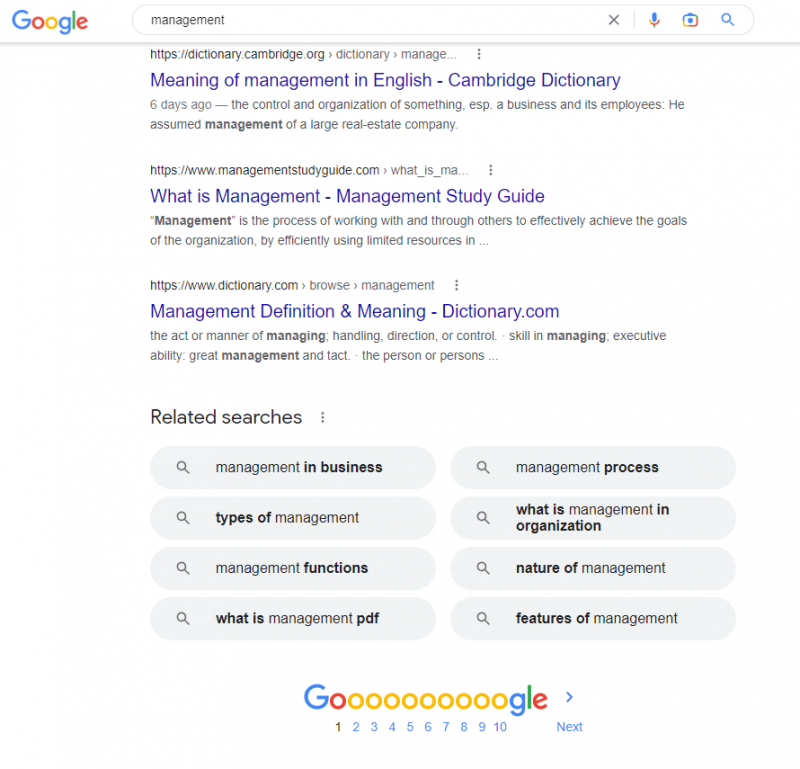Open the Cambridge Dictionary result link
Image resolution: width=800 pixels, height=769 pixels.
pyautogui.click(x=384, y=80)
